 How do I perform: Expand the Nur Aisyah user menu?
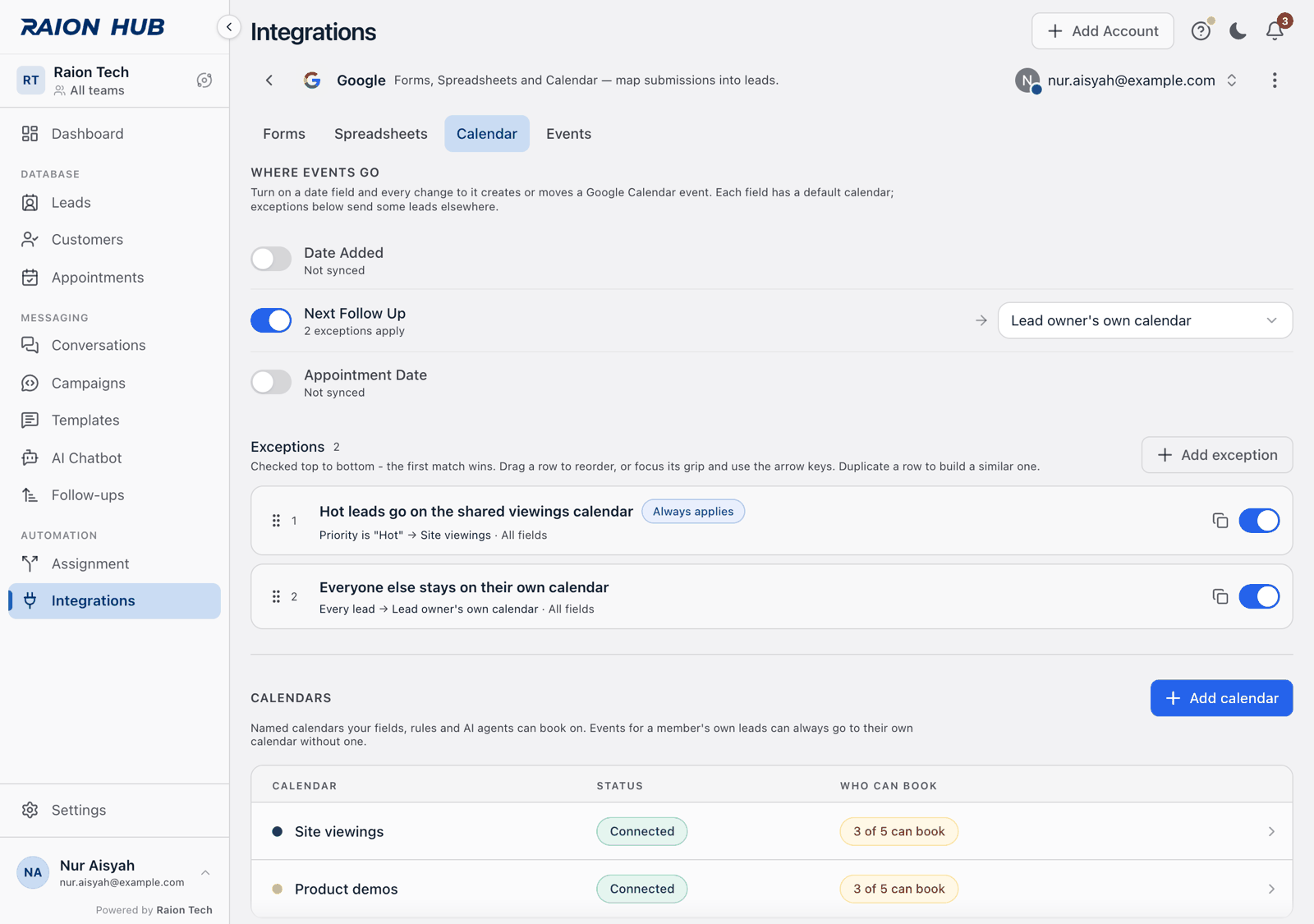114,873
